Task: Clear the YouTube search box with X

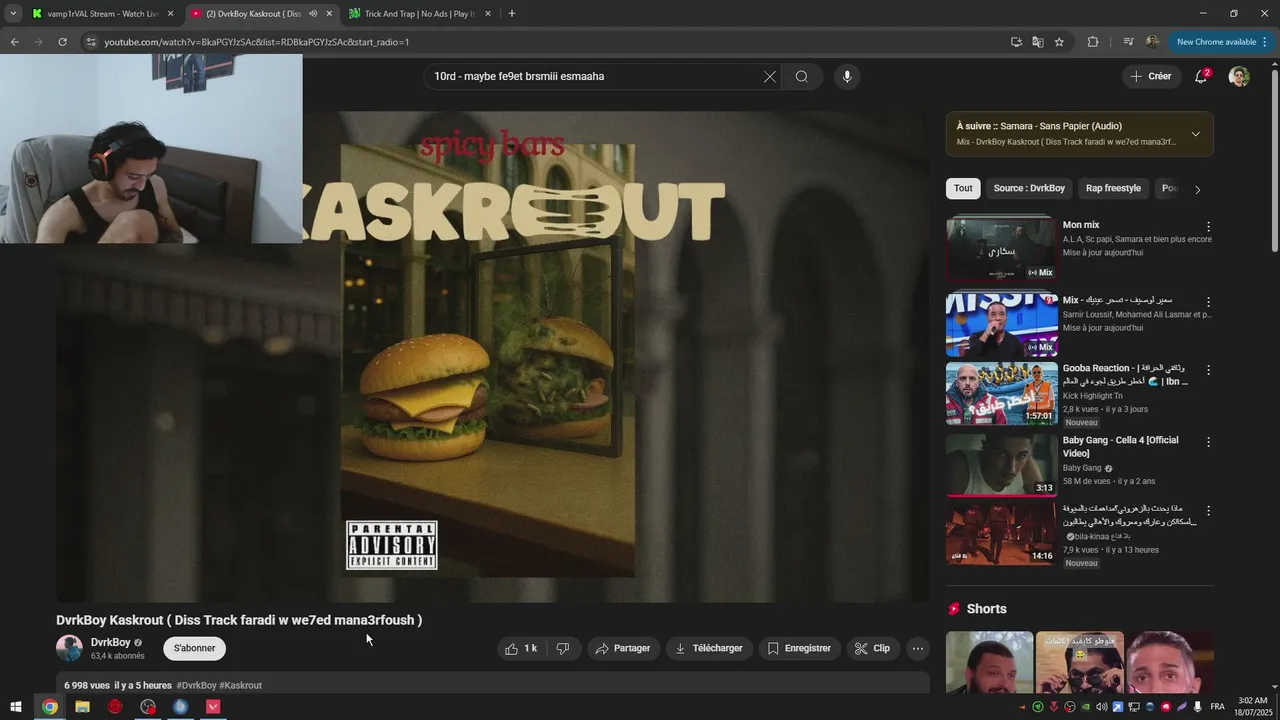Action: [x=770, y=76]
